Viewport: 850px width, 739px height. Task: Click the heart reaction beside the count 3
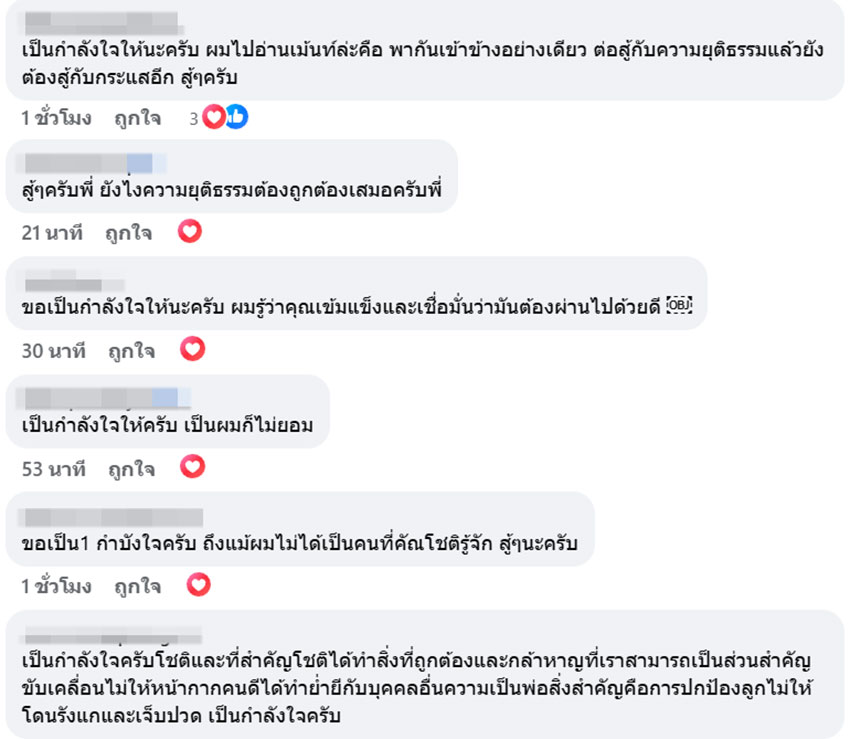(214, 117)
